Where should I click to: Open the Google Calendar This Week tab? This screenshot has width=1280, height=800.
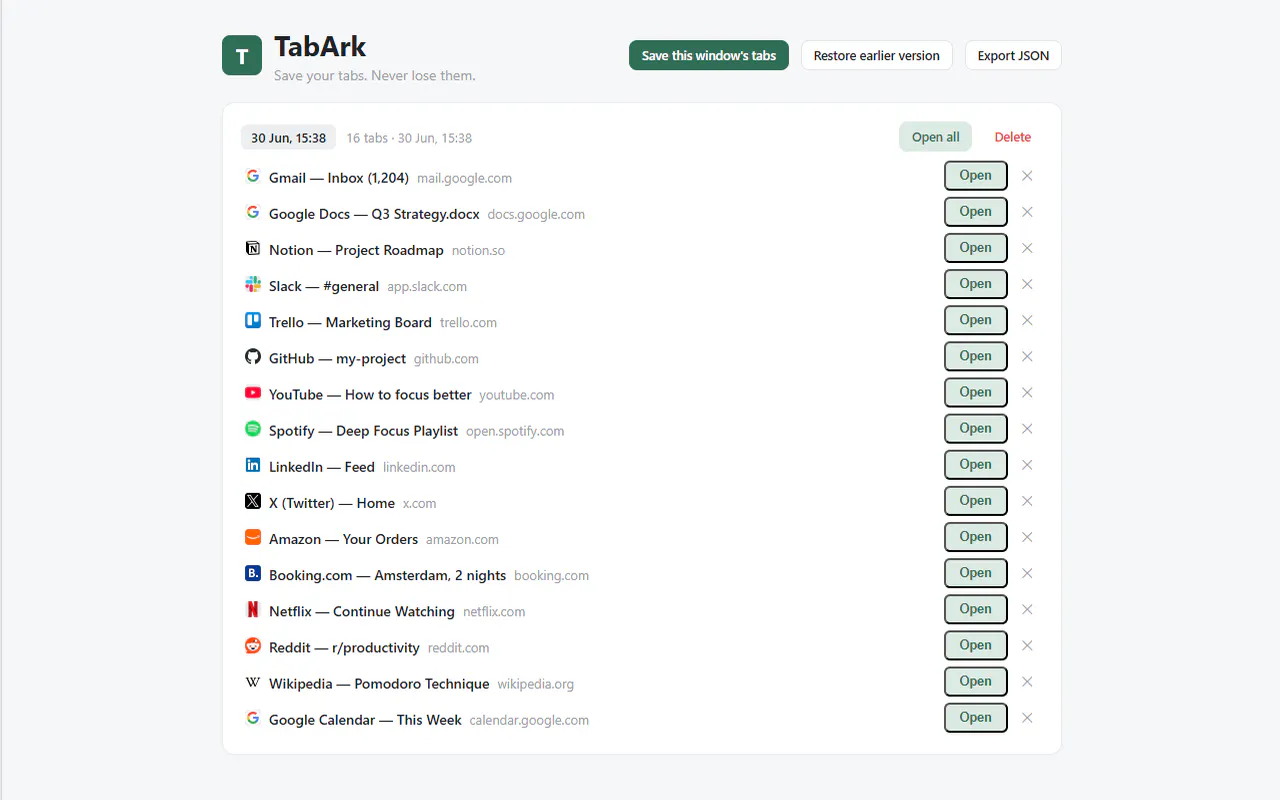tap(976, 718)
